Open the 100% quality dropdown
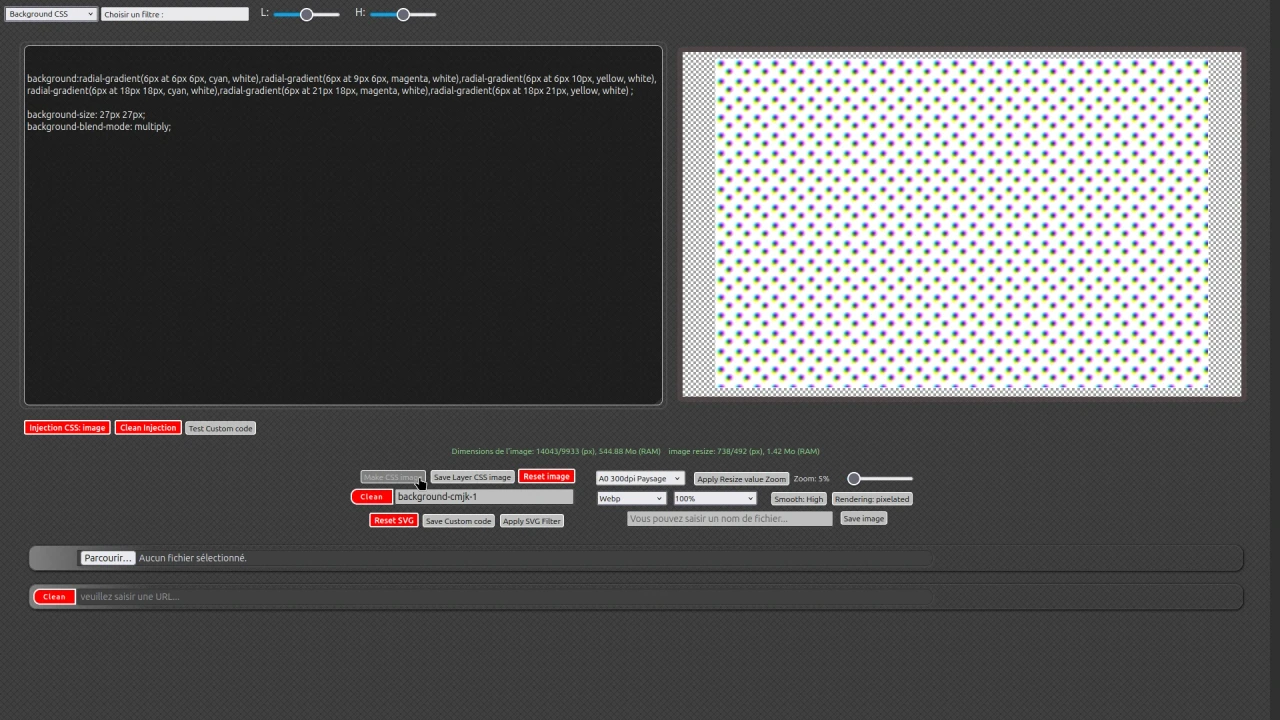This screenshot has height=720, width=1280. click(713, 498)
